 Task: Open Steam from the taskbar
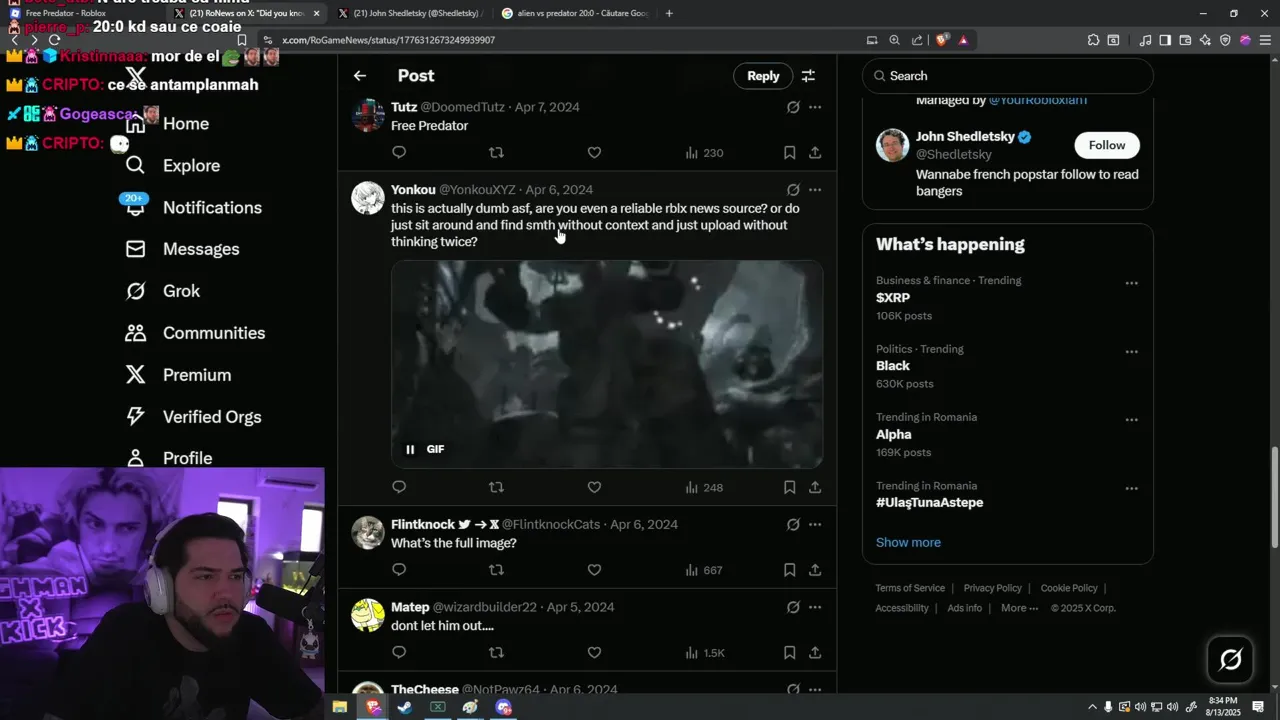(x=405, y=707)
